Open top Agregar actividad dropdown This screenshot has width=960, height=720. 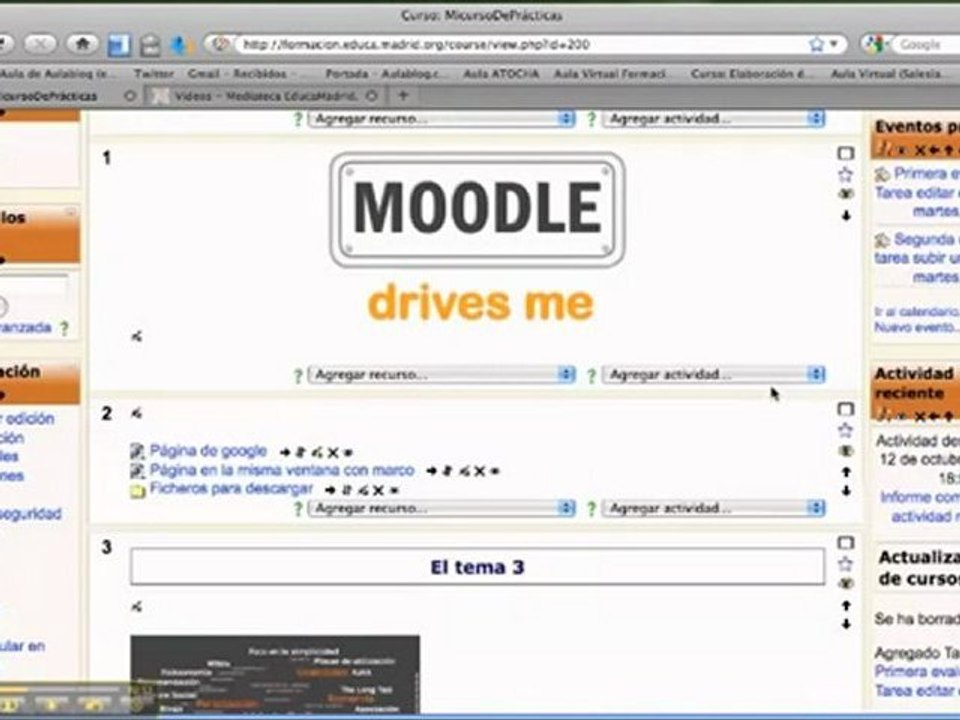(x=713, y=119)
